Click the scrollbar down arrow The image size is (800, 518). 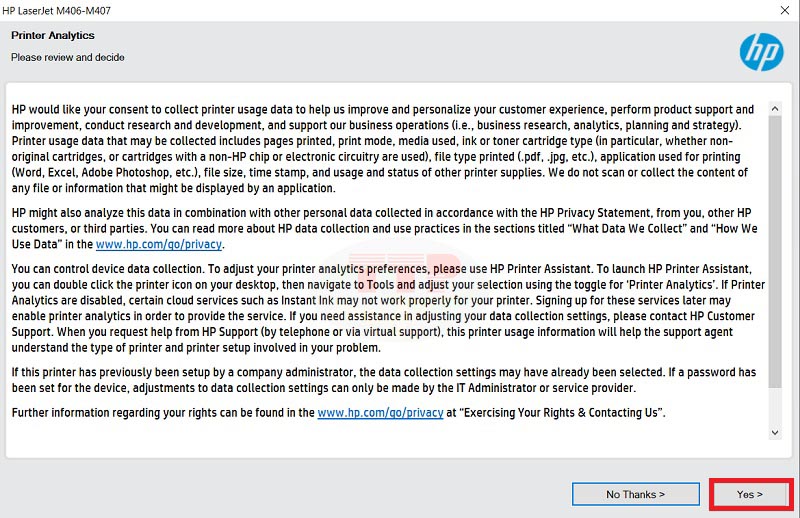[x=774, y=433]
